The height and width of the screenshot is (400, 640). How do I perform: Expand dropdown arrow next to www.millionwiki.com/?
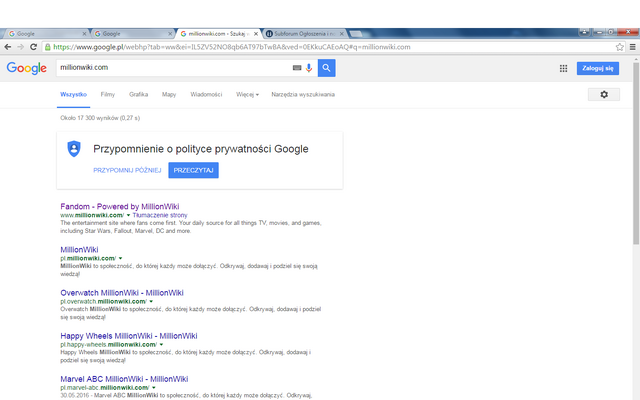pyautogui.click(x=128, y=215)
